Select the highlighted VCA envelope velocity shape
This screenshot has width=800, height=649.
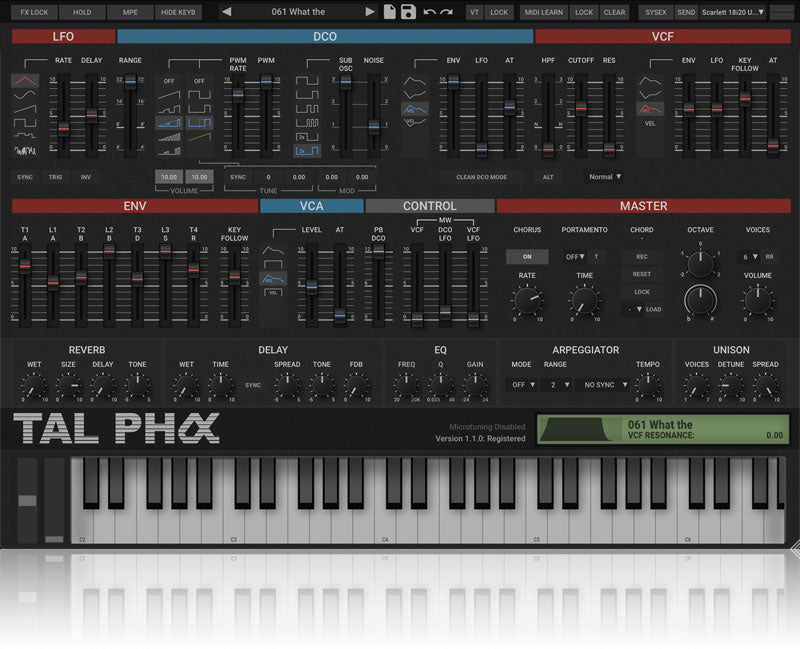click(273, 278)
